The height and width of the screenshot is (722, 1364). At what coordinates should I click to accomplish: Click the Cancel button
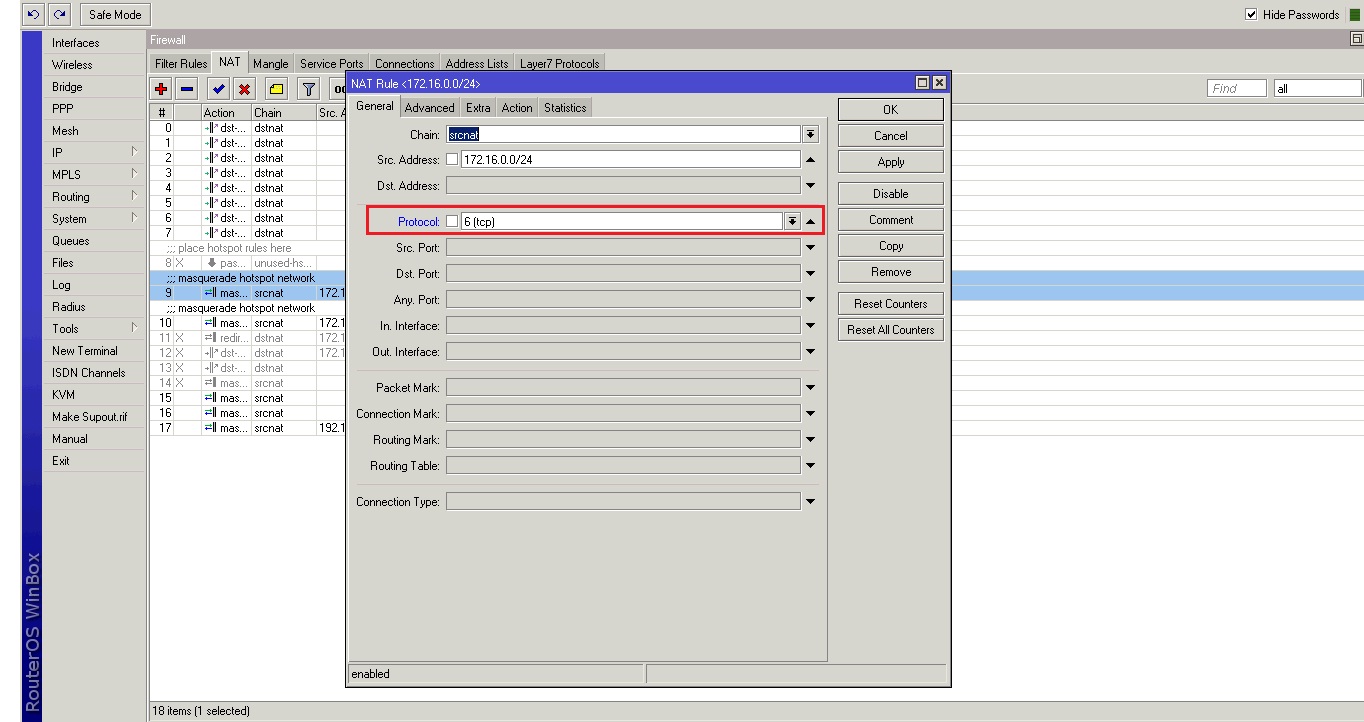click(x=890, y=136)
